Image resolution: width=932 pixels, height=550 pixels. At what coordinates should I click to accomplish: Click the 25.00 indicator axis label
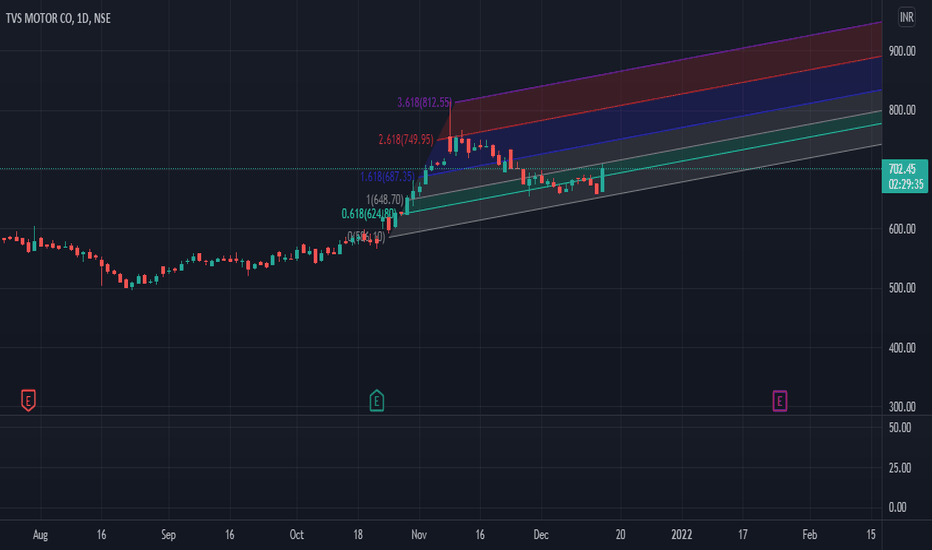coord(900,468)
